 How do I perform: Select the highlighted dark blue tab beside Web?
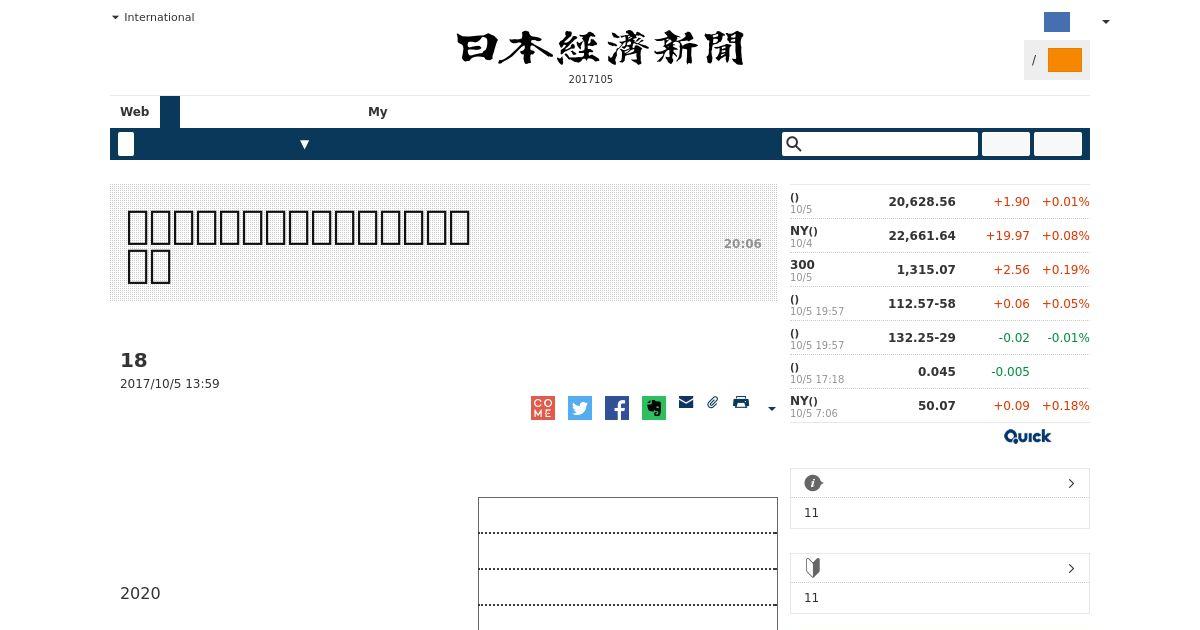point(170,112)
